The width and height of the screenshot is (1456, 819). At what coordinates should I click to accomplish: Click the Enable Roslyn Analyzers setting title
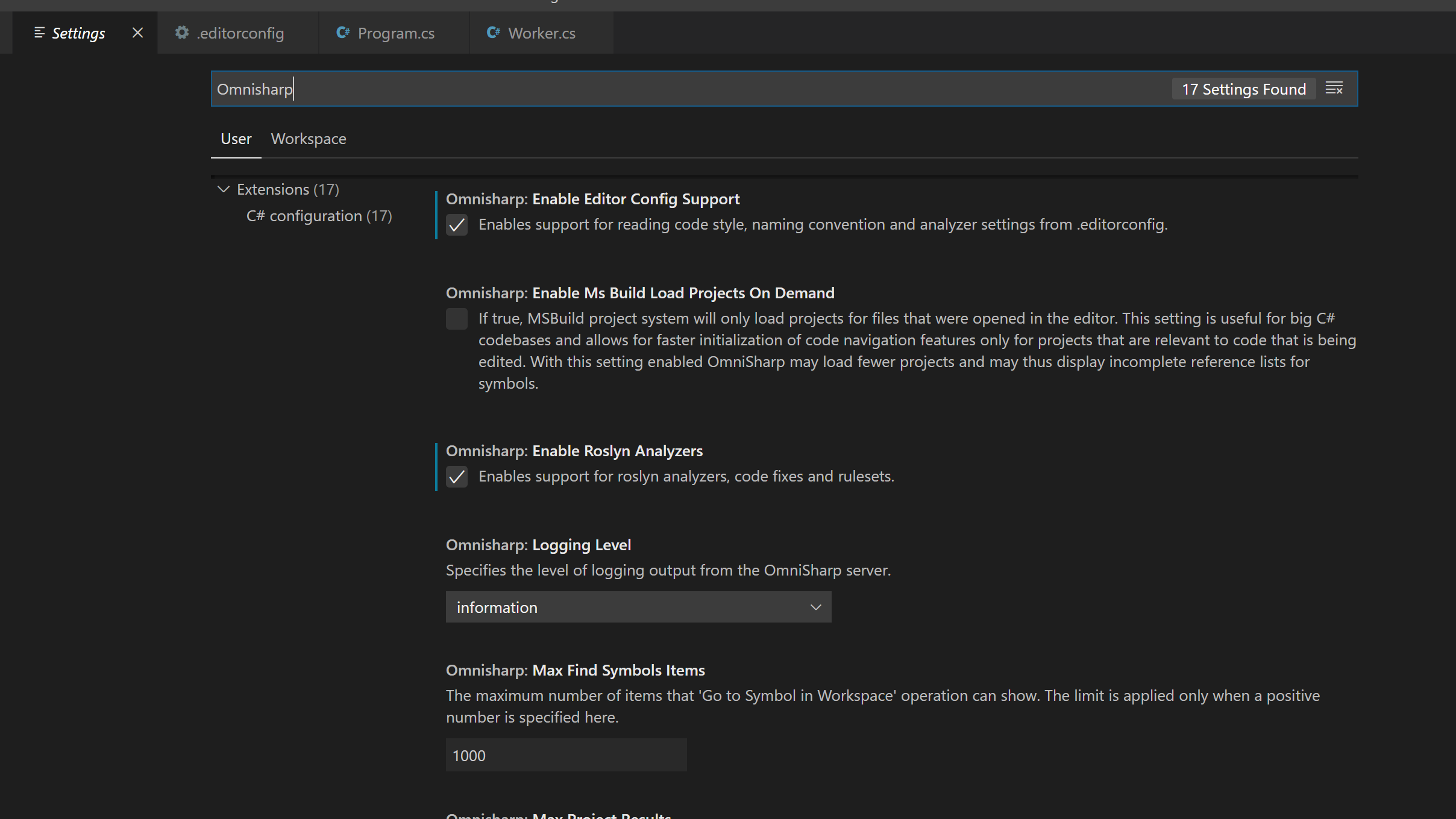point(574,451)
